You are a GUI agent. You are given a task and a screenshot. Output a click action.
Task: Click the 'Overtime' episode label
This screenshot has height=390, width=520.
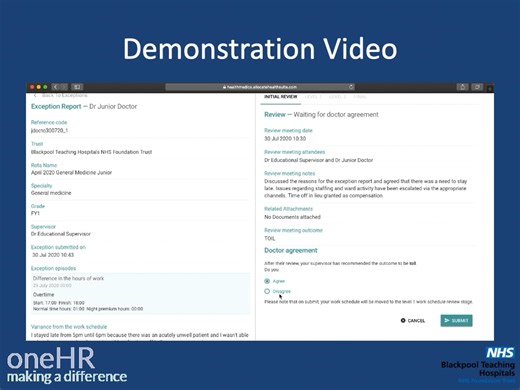43,295
